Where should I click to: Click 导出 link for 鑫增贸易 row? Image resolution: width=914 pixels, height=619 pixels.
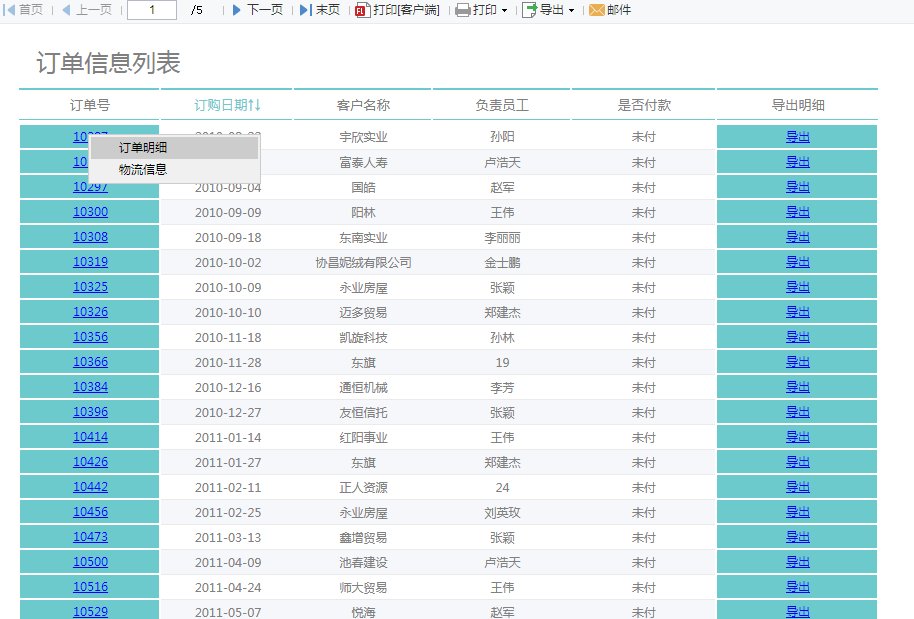point(797,537)
